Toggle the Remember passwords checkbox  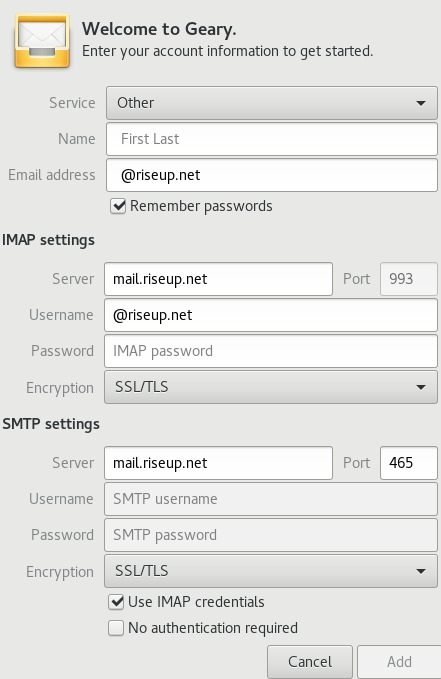(x=118, y=206)
